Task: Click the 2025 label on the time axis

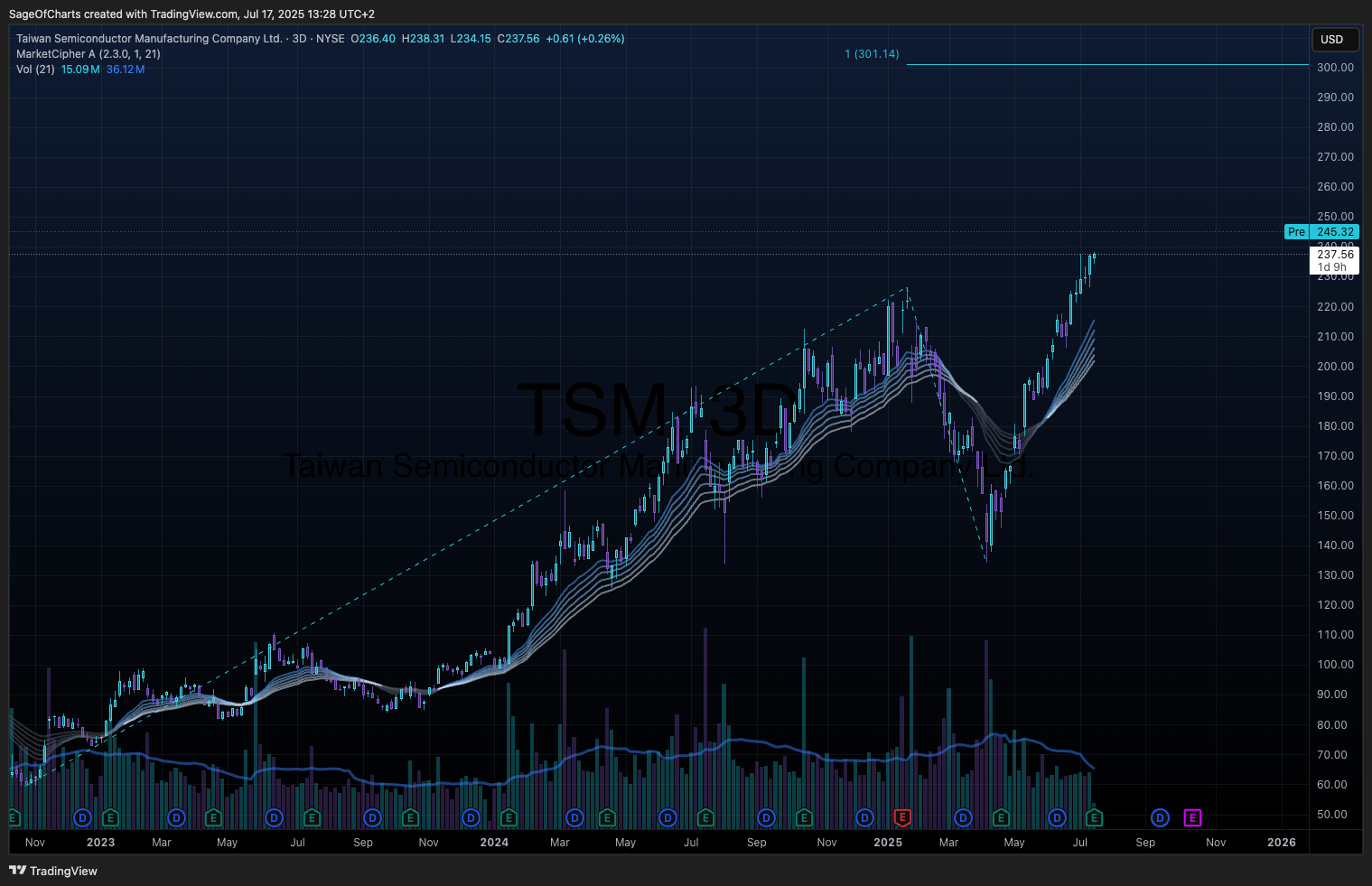Action: point(888,843)
